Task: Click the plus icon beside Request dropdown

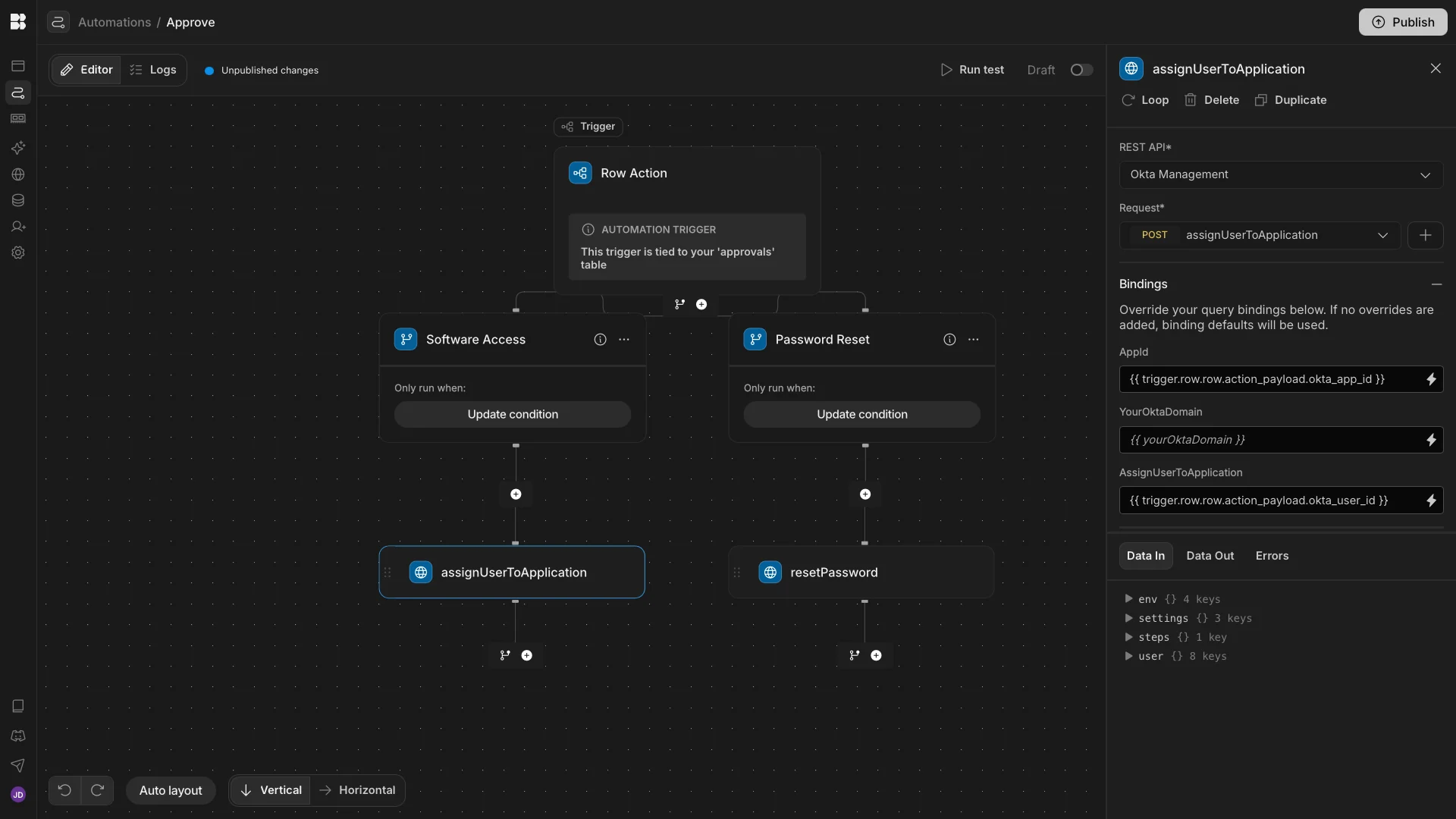Action: click(x=1425, y=235)
